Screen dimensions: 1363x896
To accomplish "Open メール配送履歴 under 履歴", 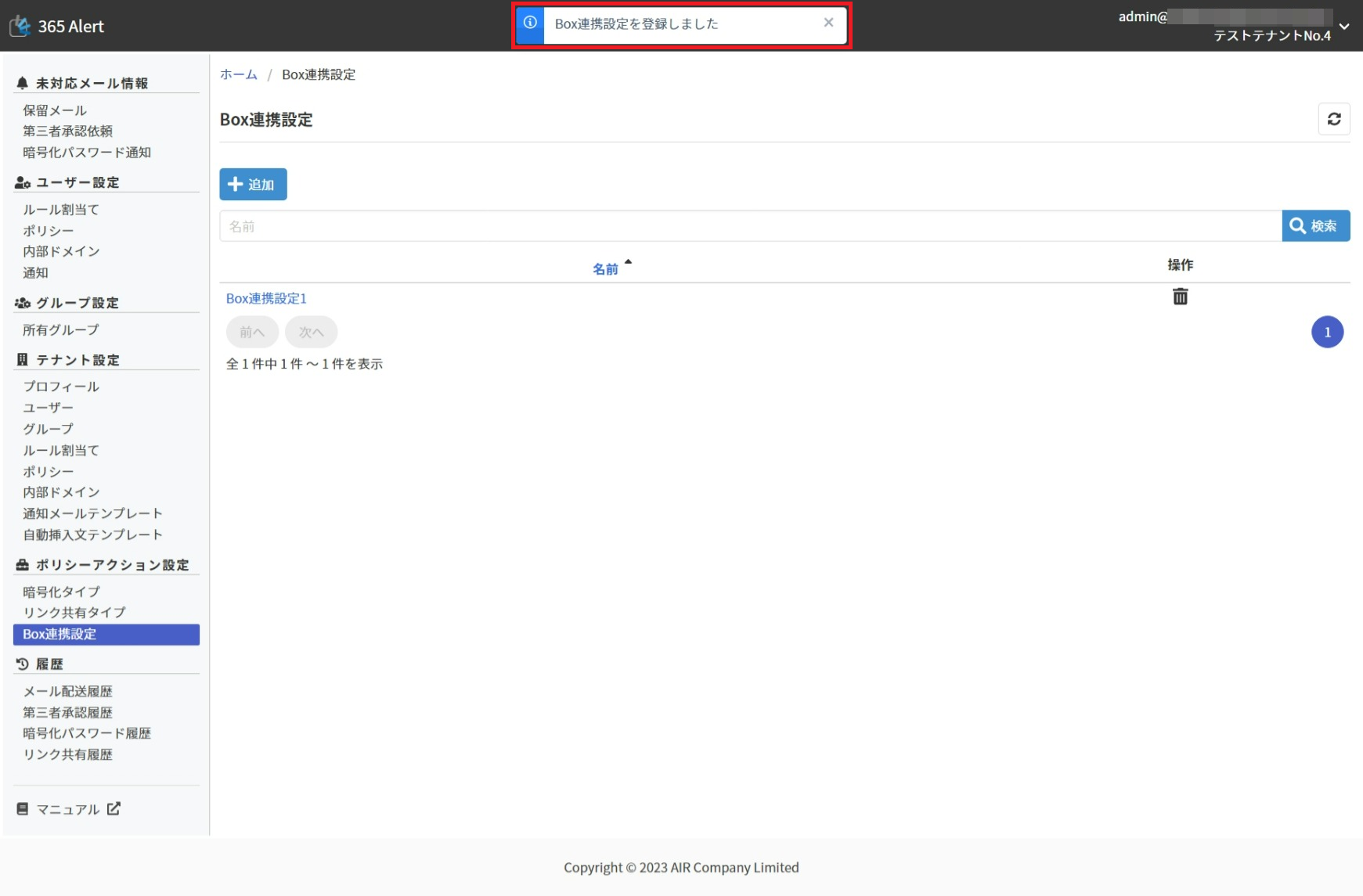I will (x=67, y=691).
